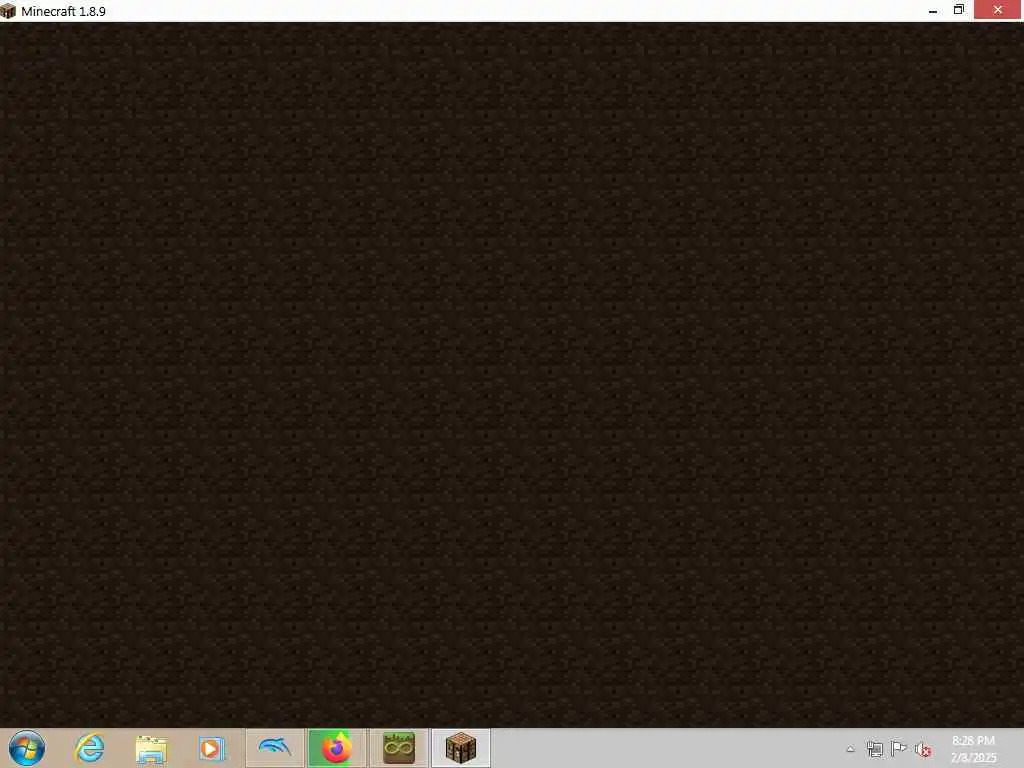Image resolution: width=1024 pixels, height=768 pixels.
Task: Select the Minecraft crafting table taskbar icon
Action: coord(460,748)
